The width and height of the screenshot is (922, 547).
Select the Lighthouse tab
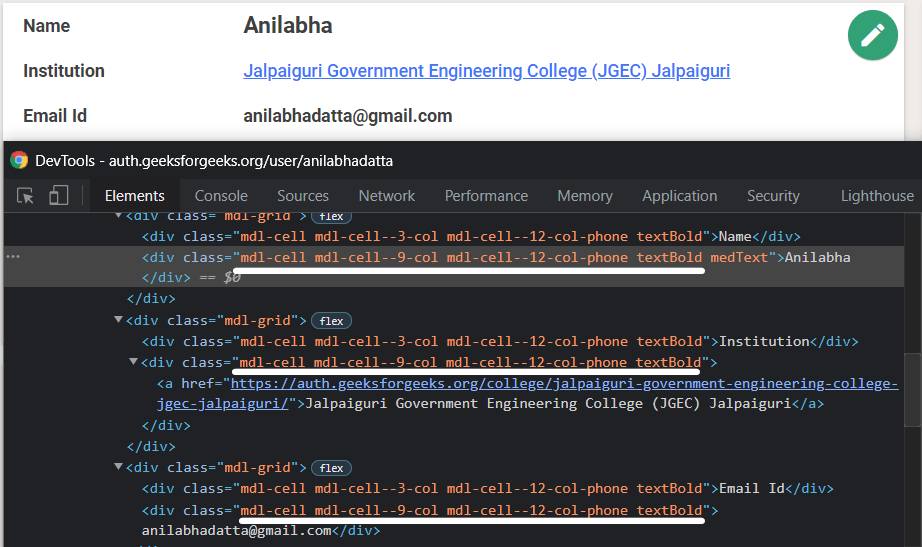876,196
